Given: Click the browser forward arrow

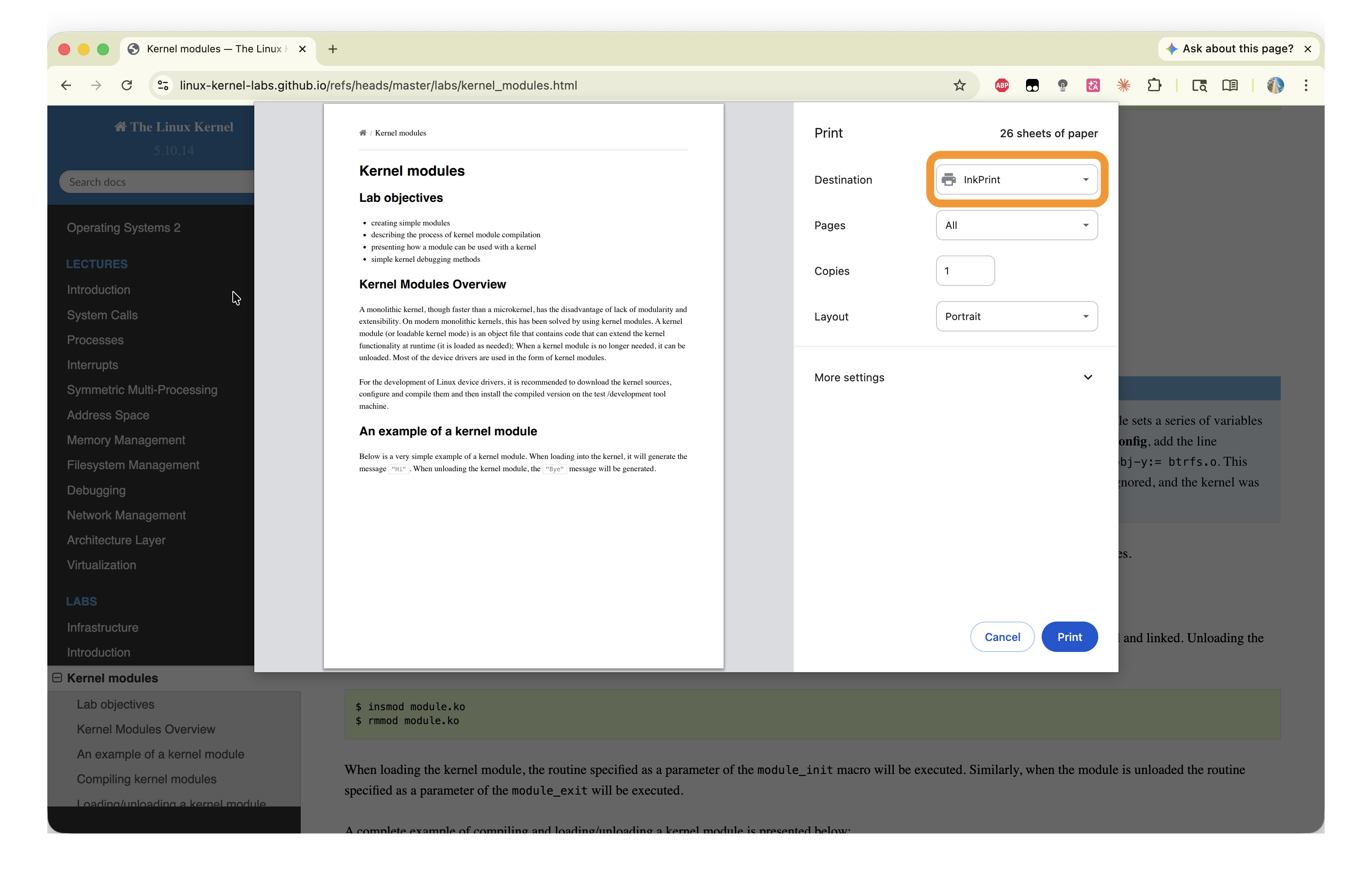Looking at the screenshot, I should pyautogui.click(x=96, y=85).
